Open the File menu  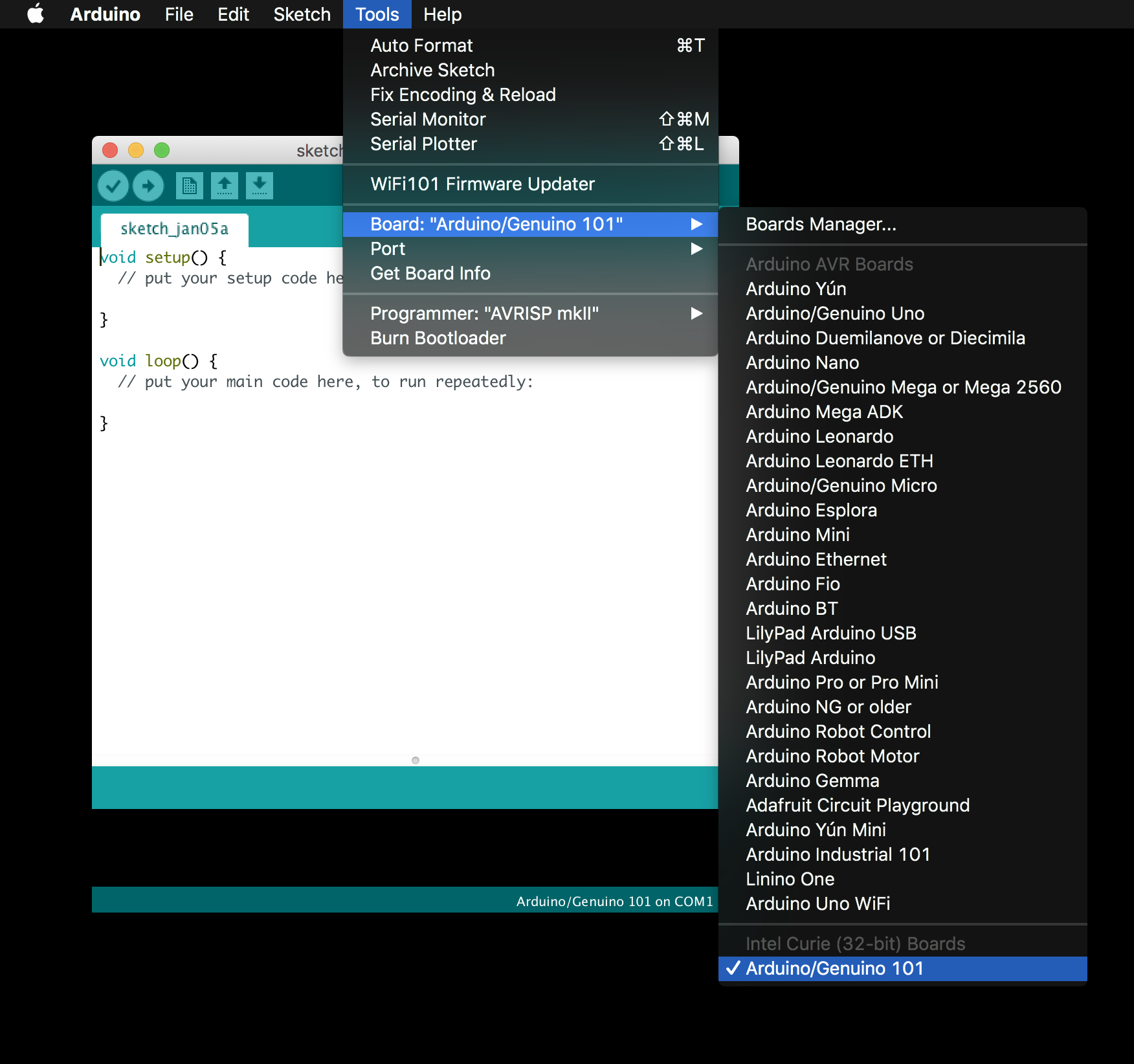click(x=179, y=14)
